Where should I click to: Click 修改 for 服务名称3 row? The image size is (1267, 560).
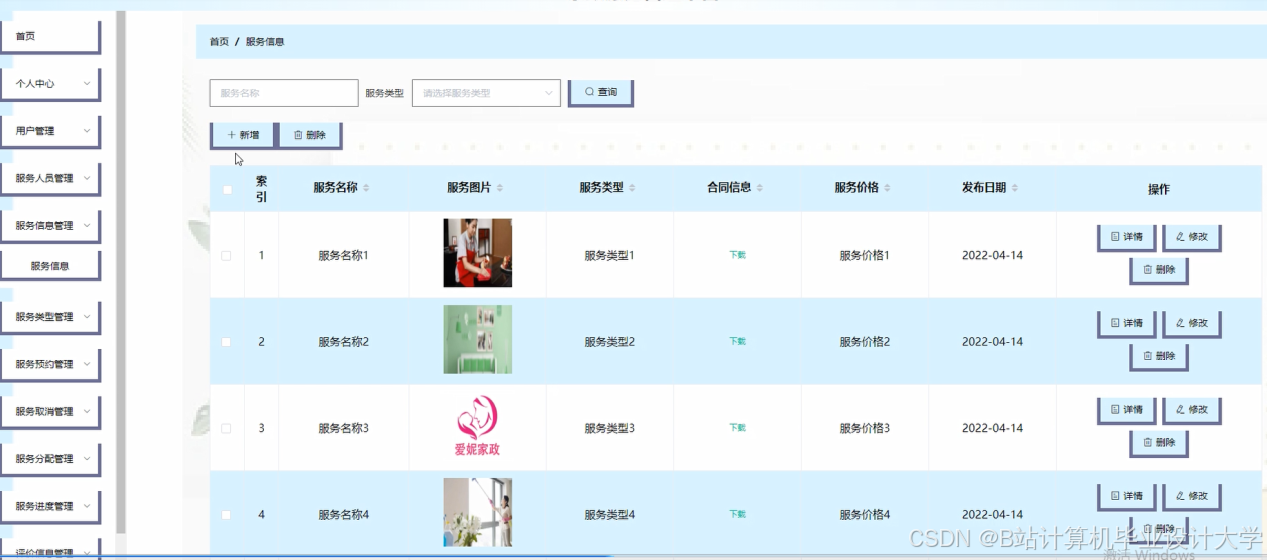pyautogui.click(x=1192, y=410)
